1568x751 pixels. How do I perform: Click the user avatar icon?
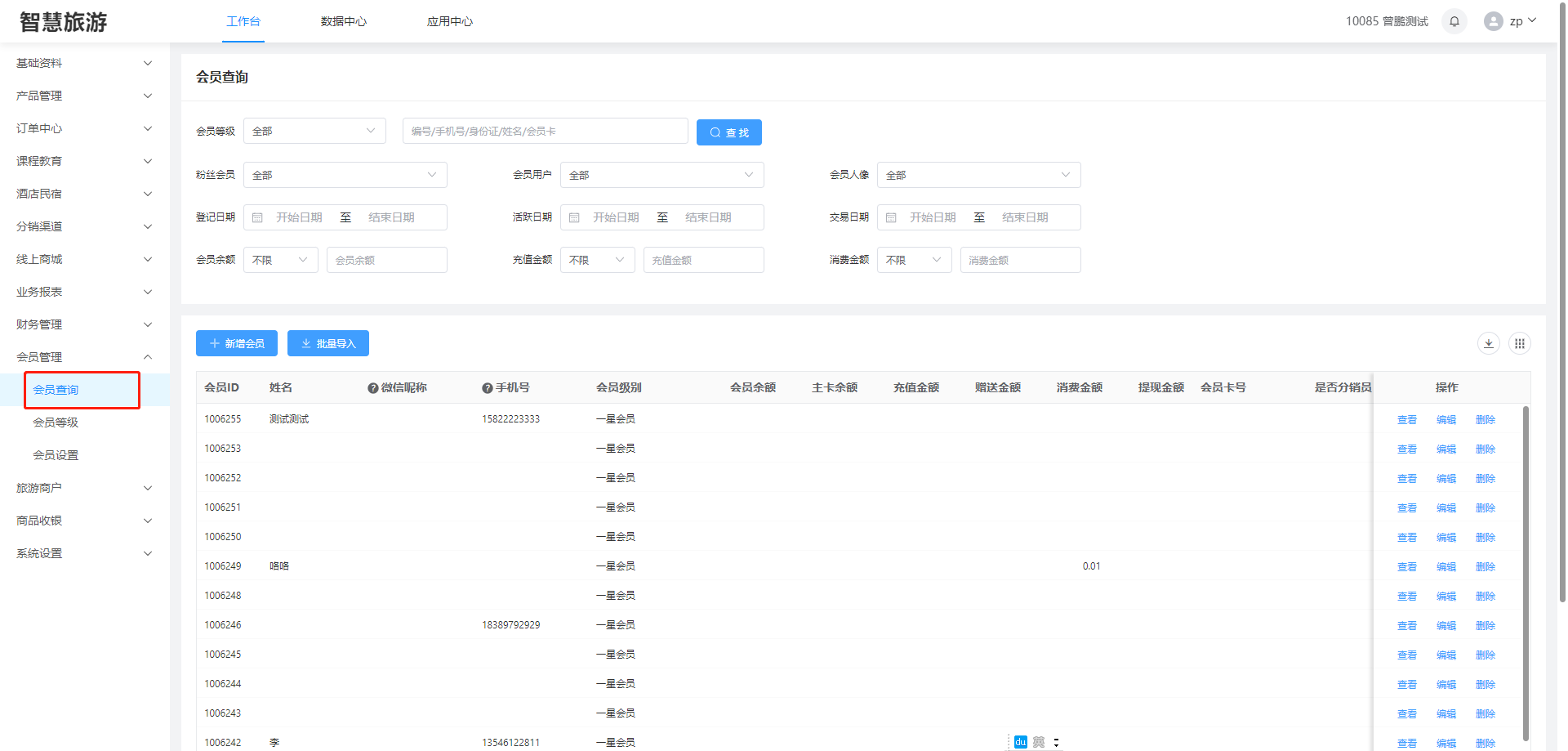(x=1493, y=21)
